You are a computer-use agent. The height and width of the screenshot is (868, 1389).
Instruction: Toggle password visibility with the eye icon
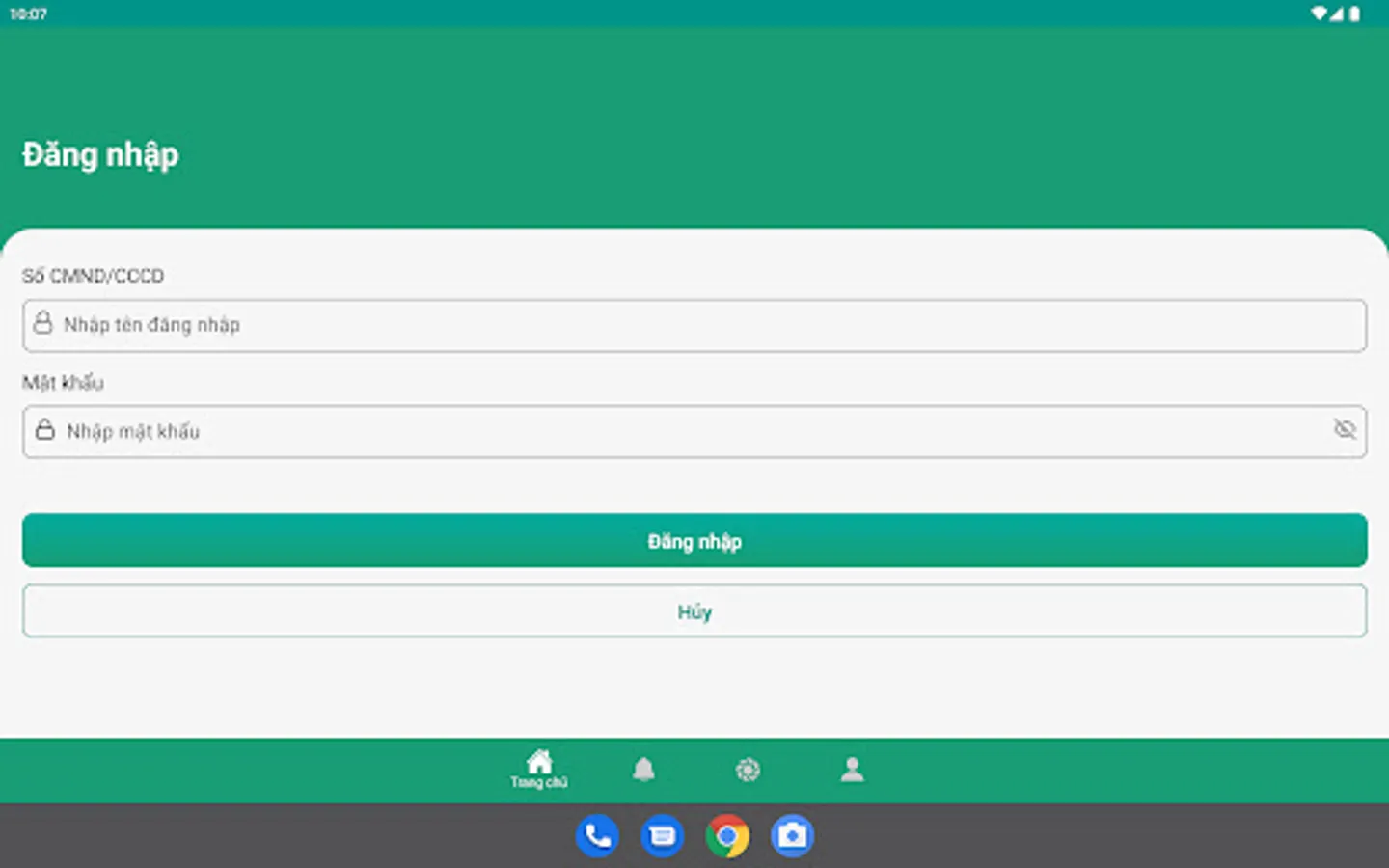point(1345,431)
